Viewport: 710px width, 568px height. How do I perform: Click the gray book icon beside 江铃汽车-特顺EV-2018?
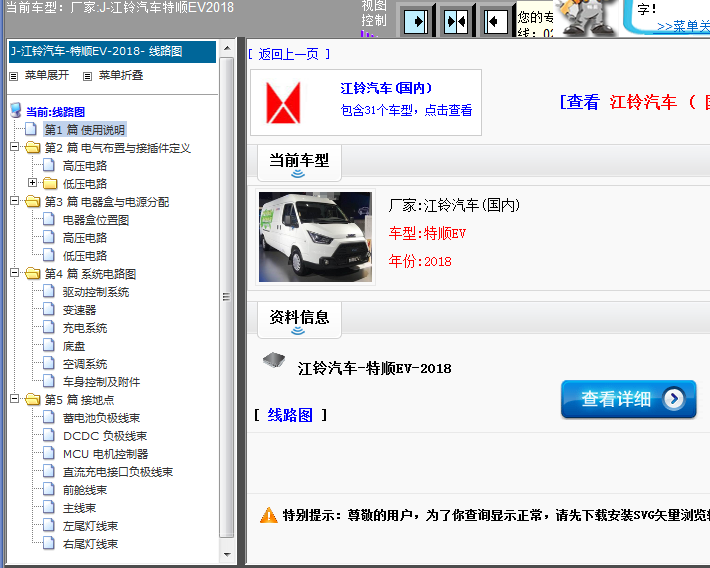click(x=274, y=361)
